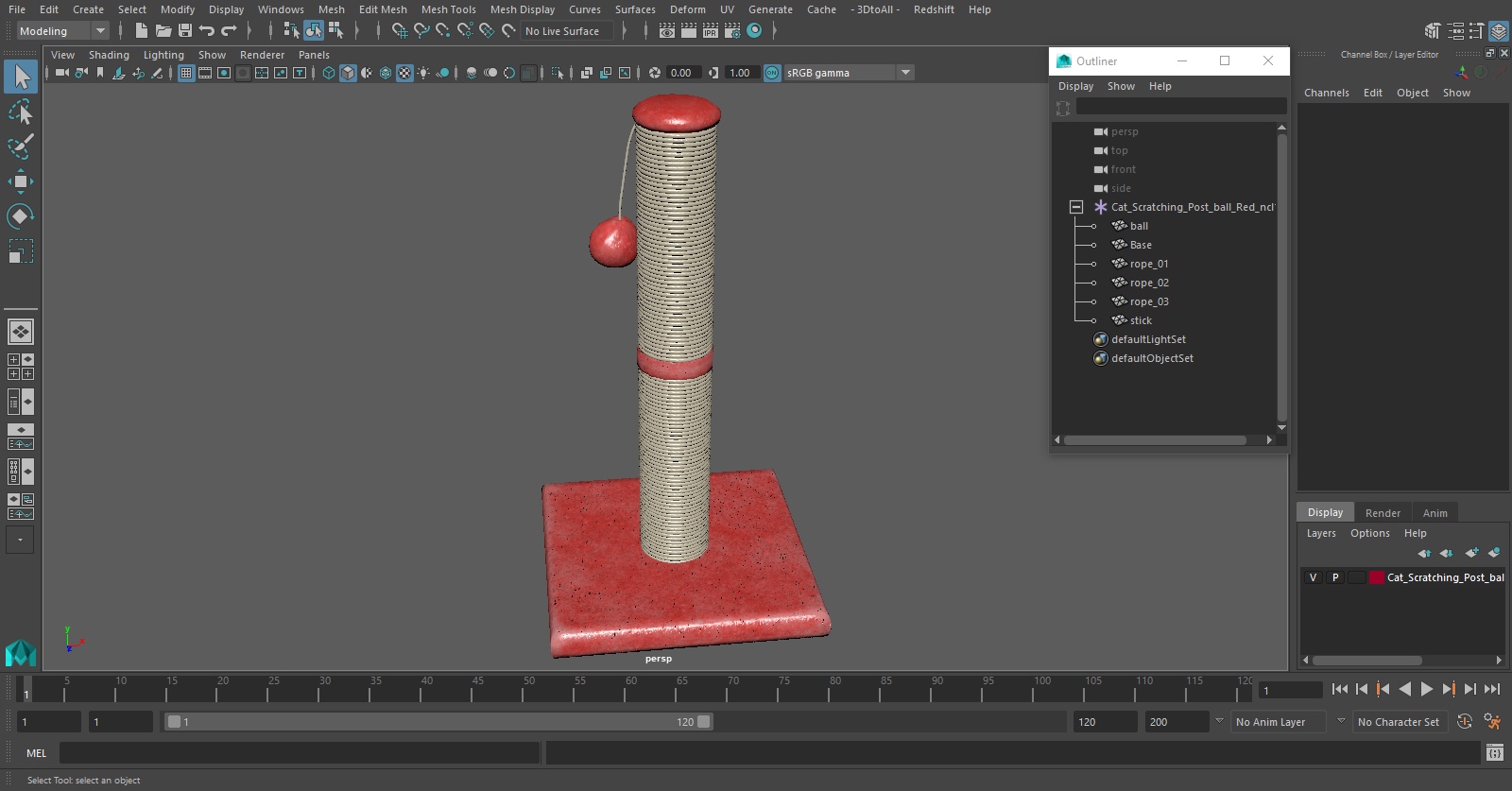Toggle use all lights in viewport

click(423, 73)
